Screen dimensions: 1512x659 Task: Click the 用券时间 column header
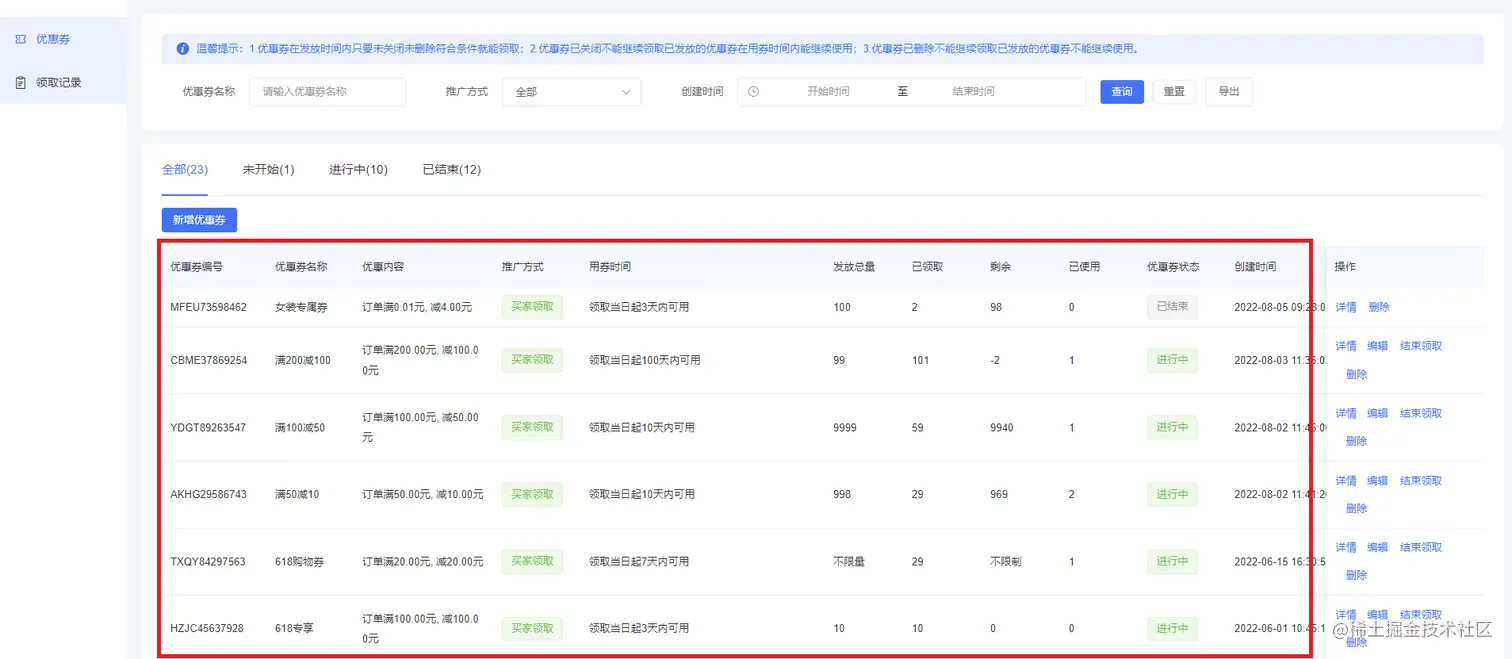pos(610,267)
